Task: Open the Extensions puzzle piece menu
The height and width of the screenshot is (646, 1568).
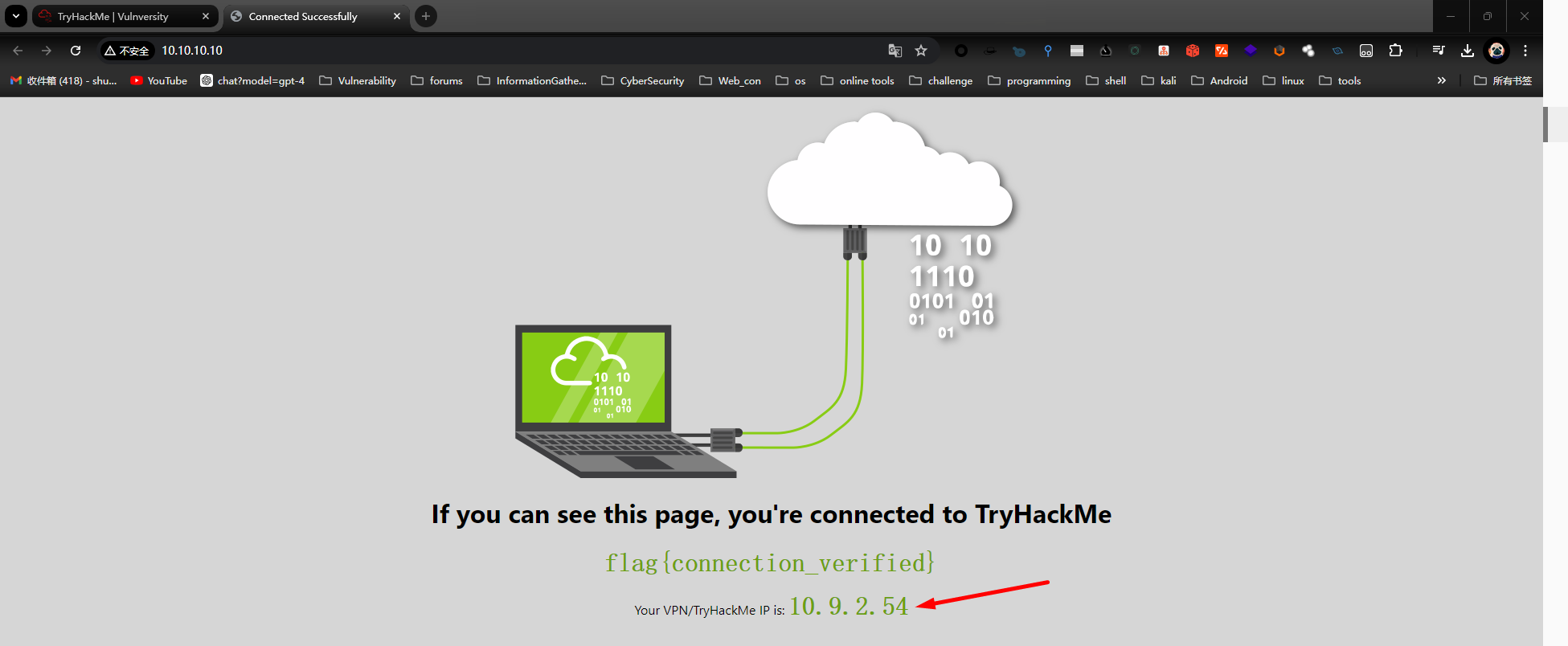Action: tap(1395, 51)
